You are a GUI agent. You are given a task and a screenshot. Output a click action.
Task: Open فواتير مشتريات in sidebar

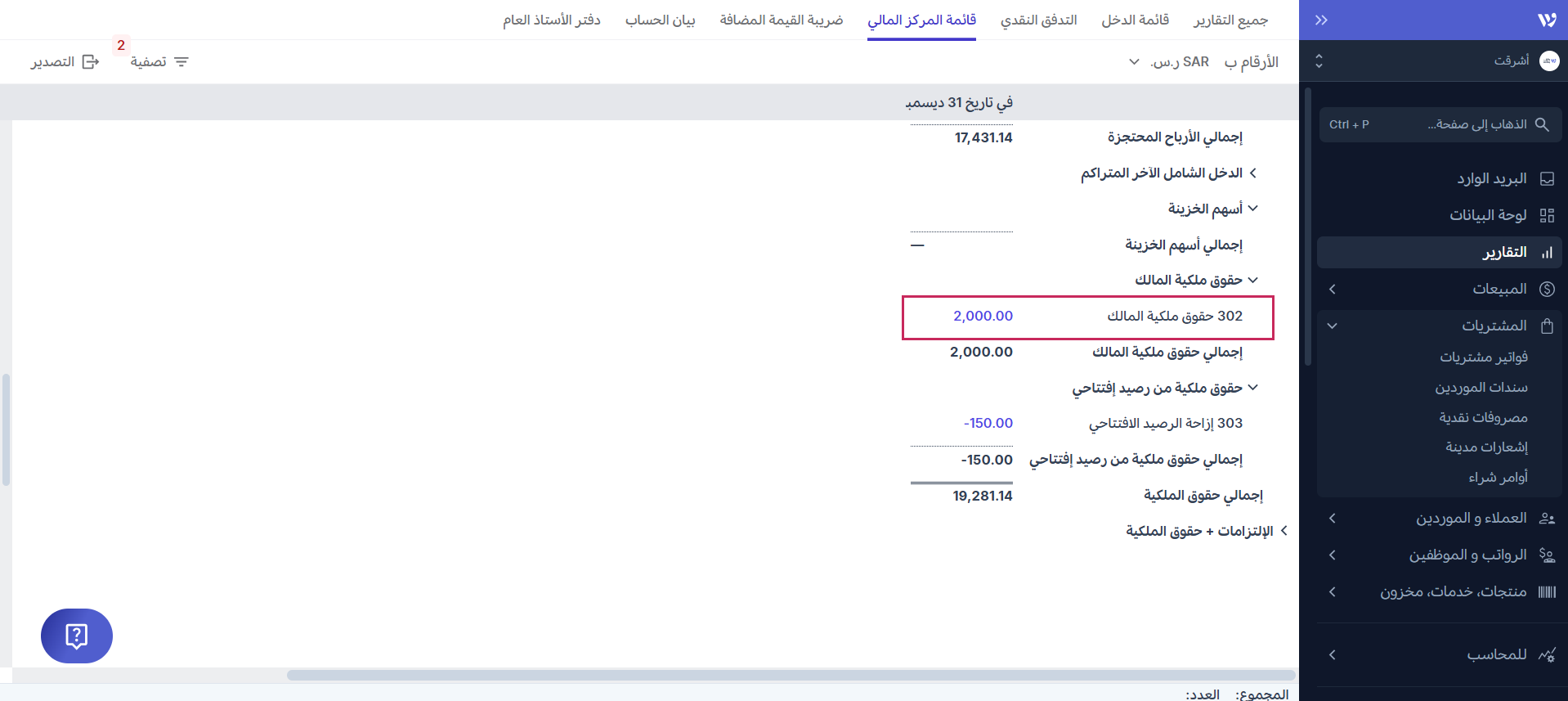pyautogui.click(x=1483, y=357)
